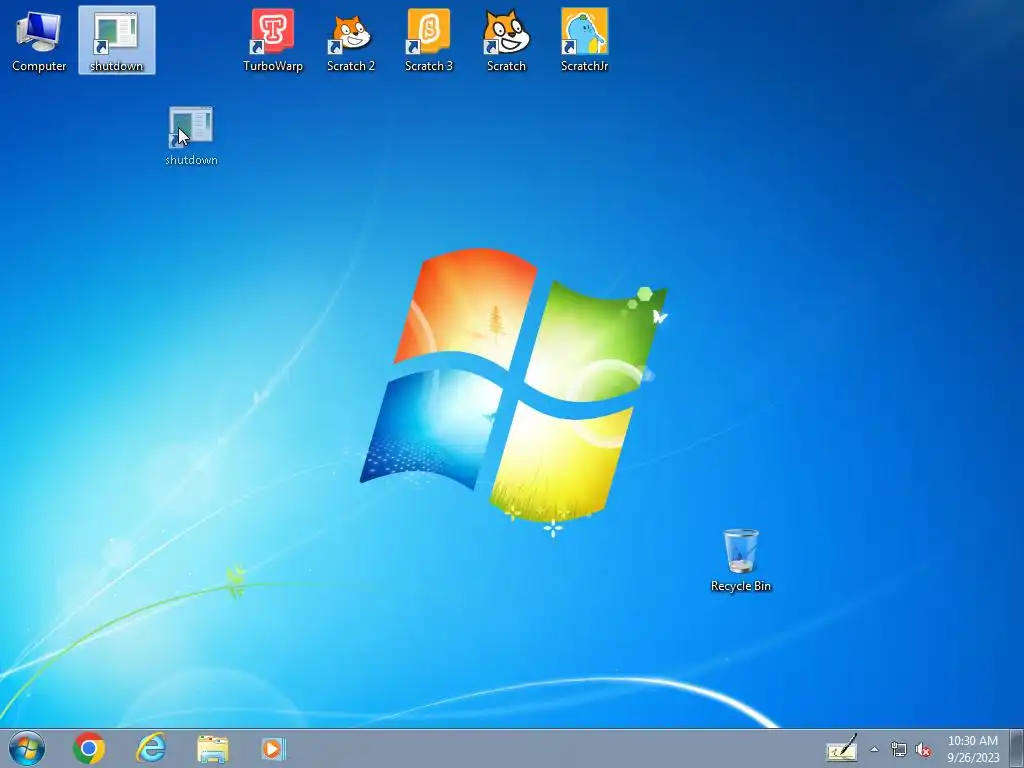Click the "Computer" label text
The height and width of the screenshot is (768, 1024).
pyautogui.click(x=39, y=66)
